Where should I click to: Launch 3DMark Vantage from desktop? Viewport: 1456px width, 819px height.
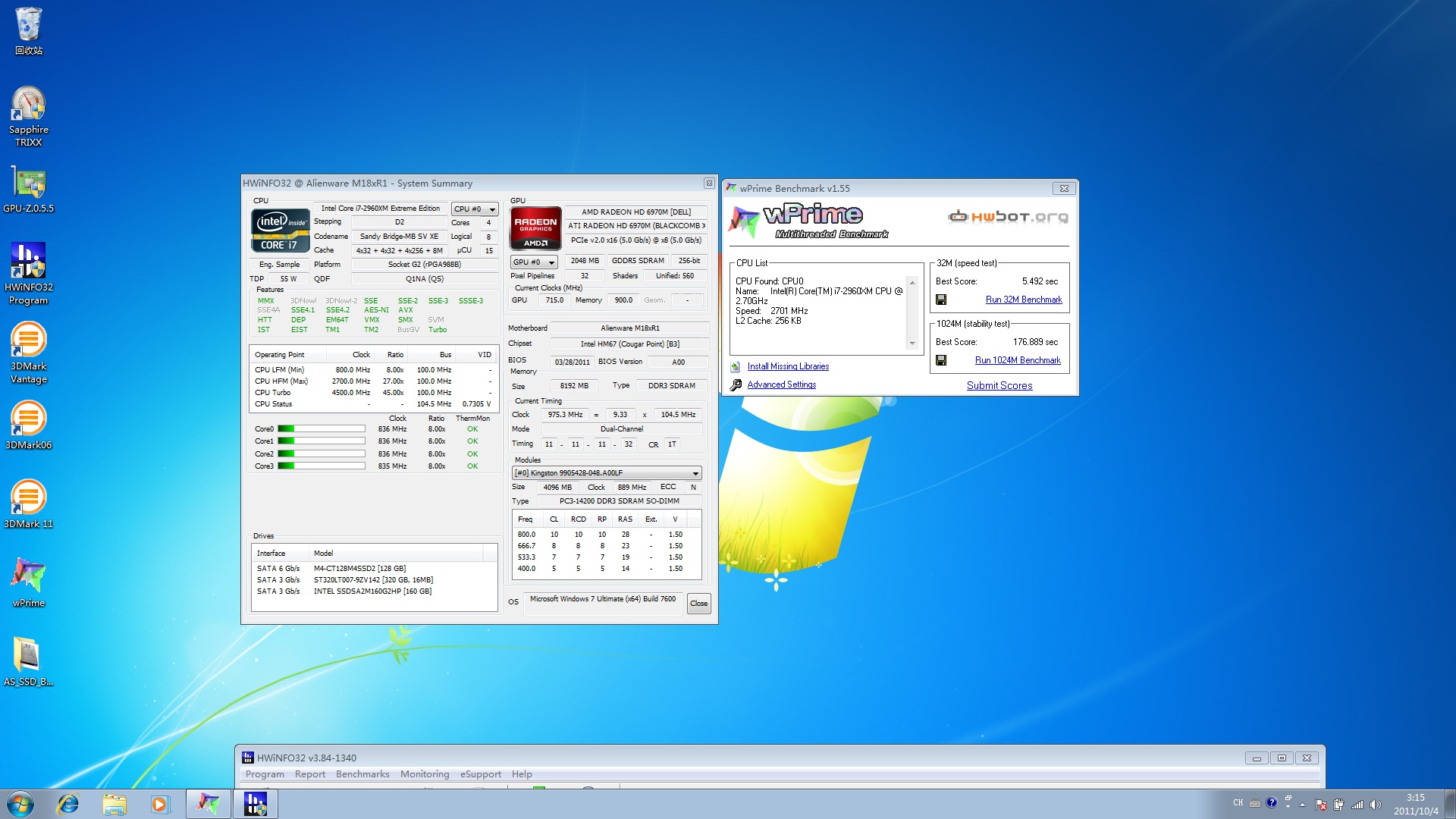pos(29,353)
